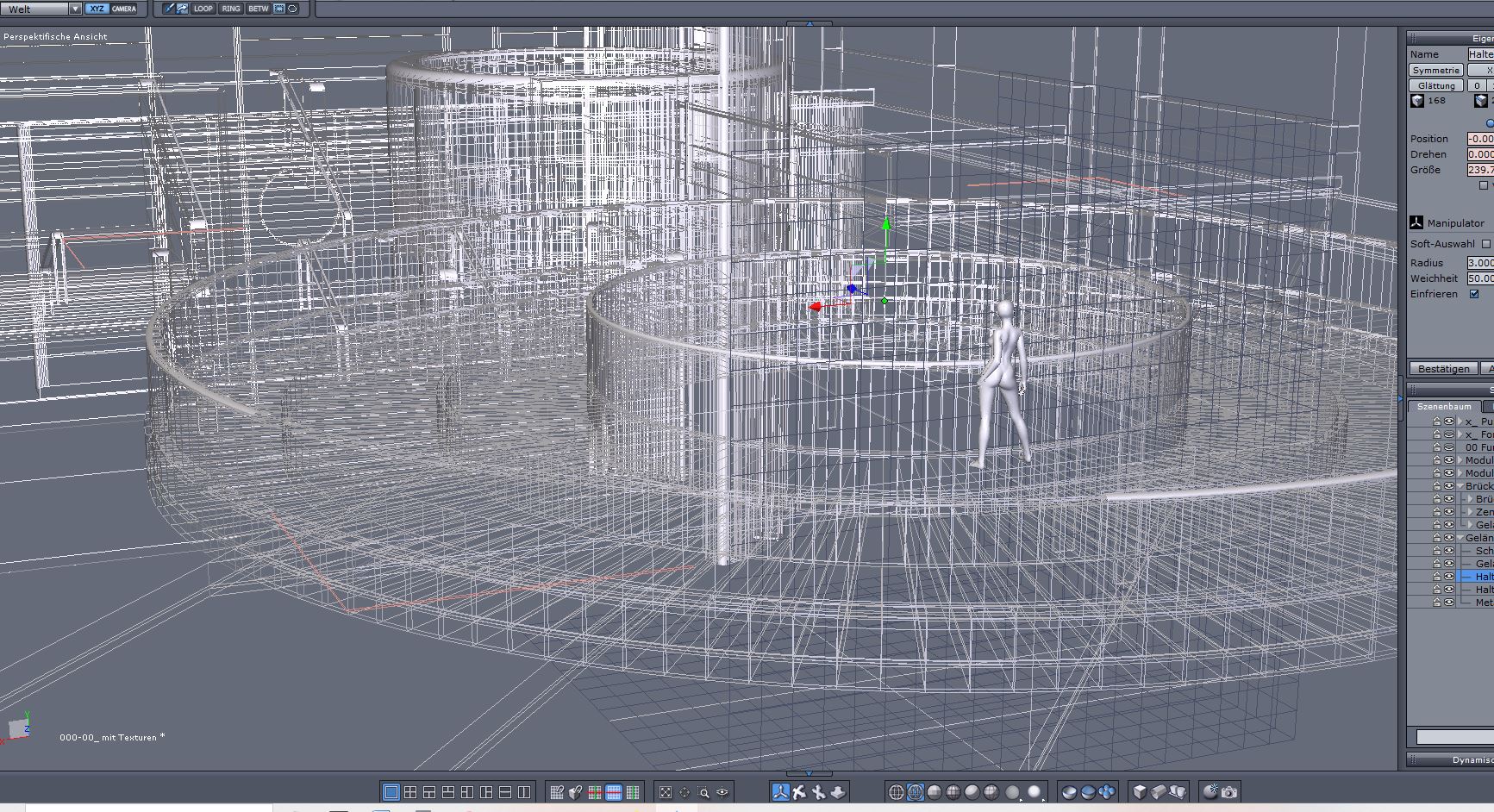Uncheck the Einfrieren checkbox

1474,294
